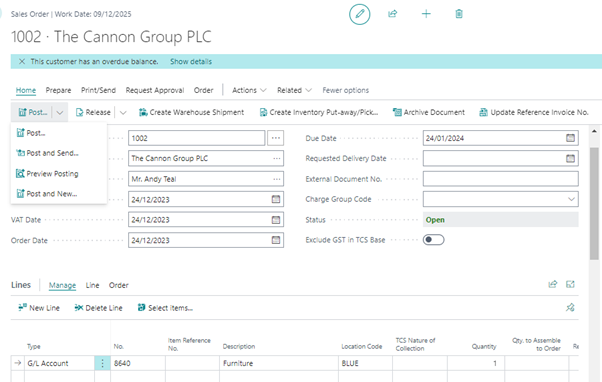Toggle Exclude GST in TCS Base
The width and height of the screenshot is (602, 382).
(433, 240)
